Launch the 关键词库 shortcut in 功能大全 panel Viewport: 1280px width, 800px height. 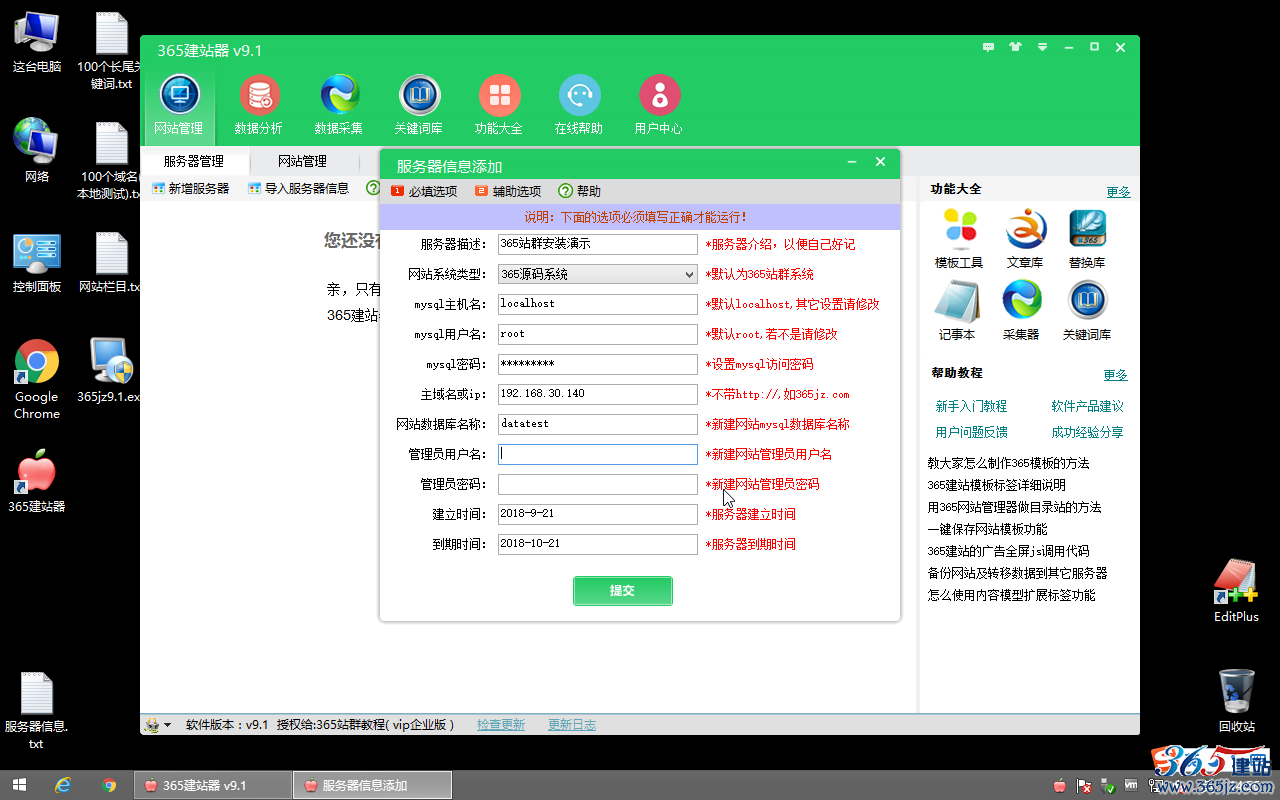click(x=1087, y=310)
